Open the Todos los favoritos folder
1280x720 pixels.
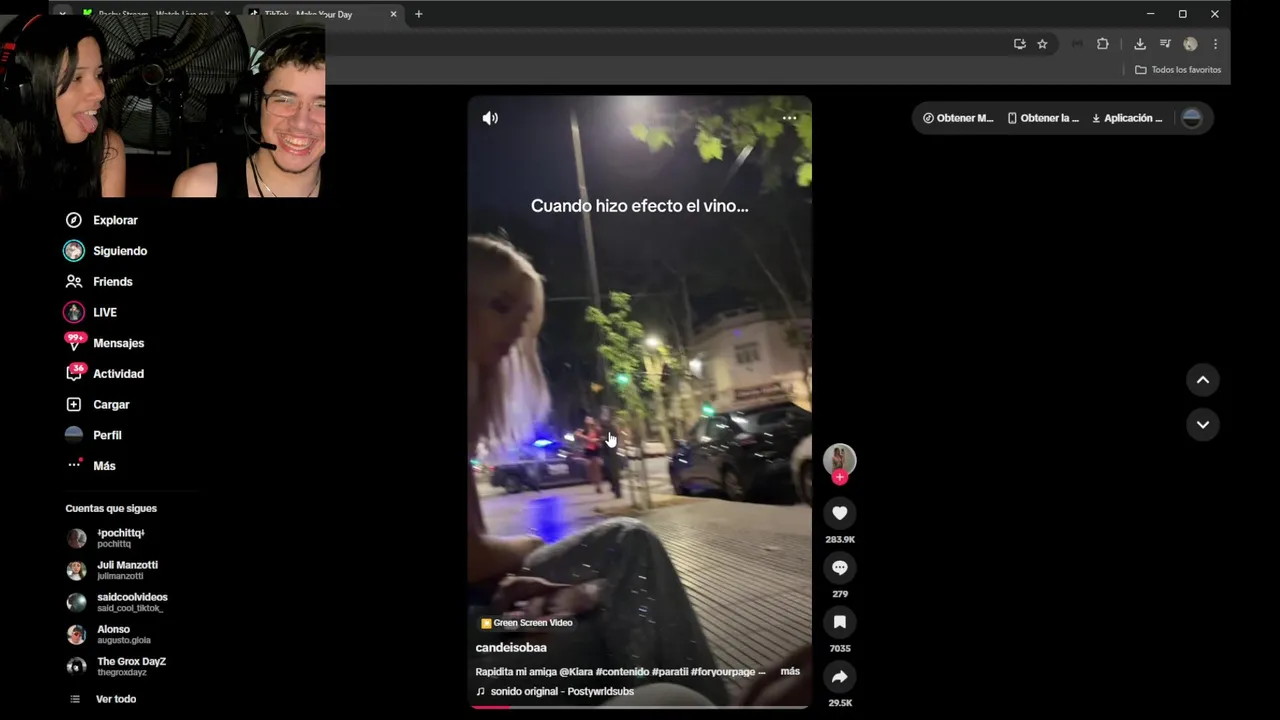tap(1178, 70)
